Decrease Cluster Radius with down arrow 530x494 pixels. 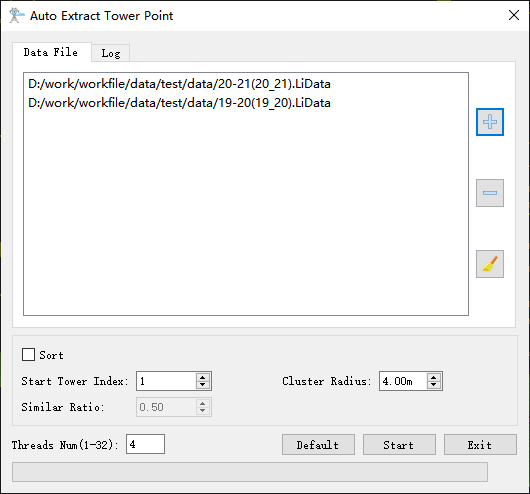coord(434,385)
